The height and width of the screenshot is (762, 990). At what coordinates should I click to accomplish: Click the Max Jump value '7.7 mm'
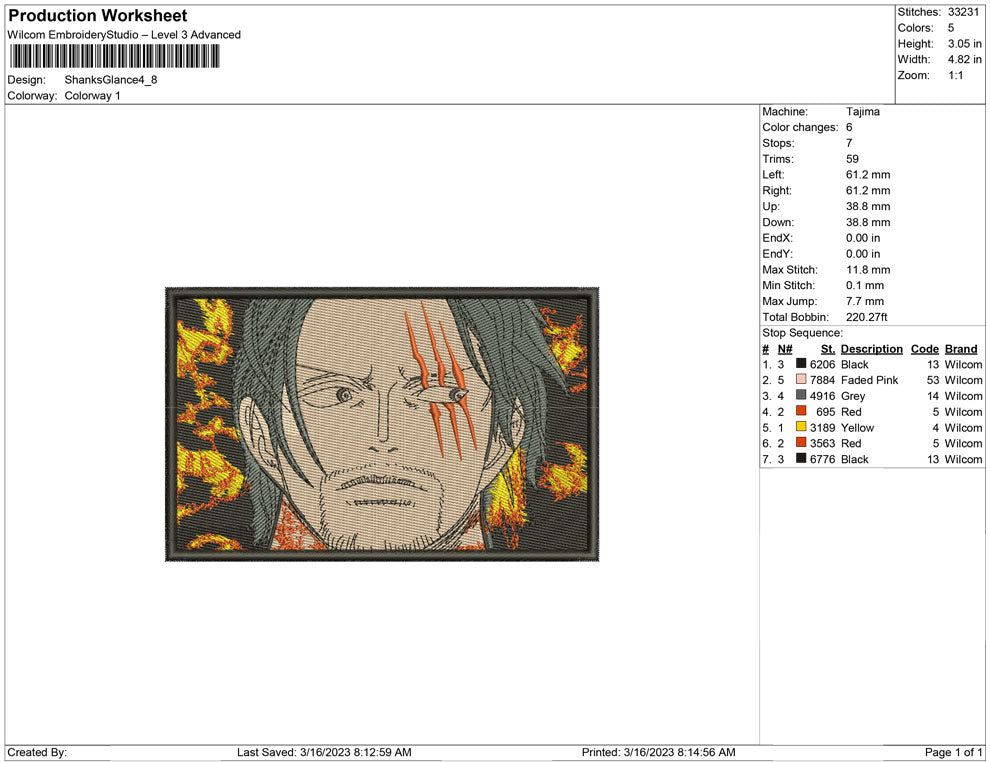(x=865, y=301)
